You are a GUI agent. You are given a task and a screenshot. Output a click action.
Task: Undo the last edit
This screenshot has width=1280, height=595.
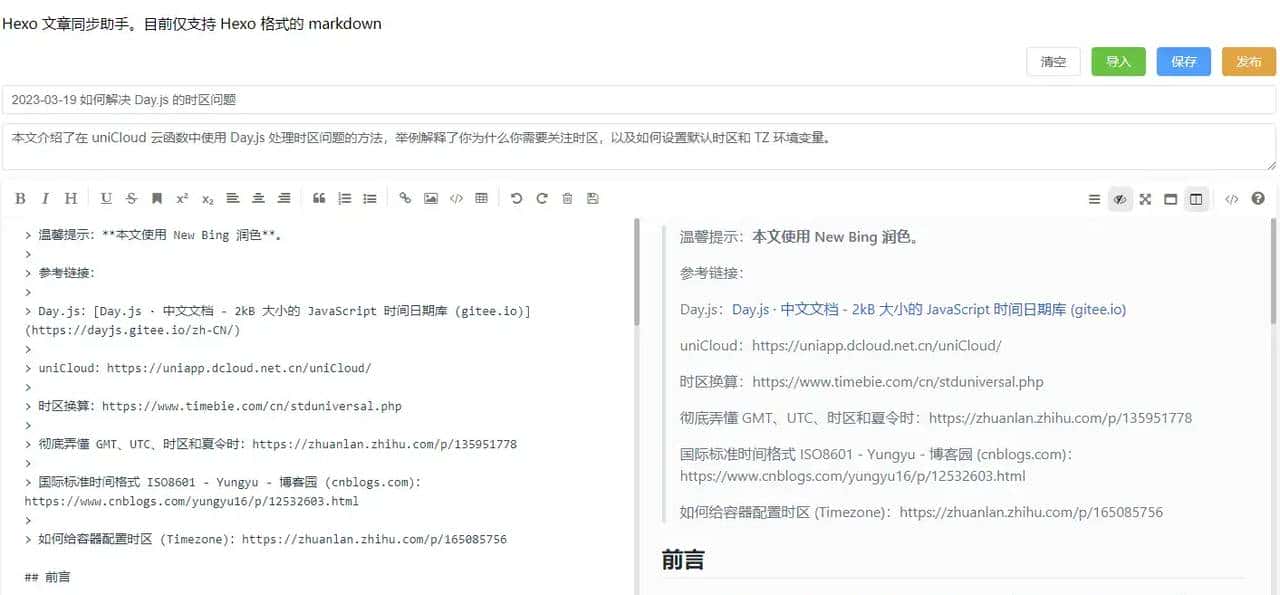(516, 198)
